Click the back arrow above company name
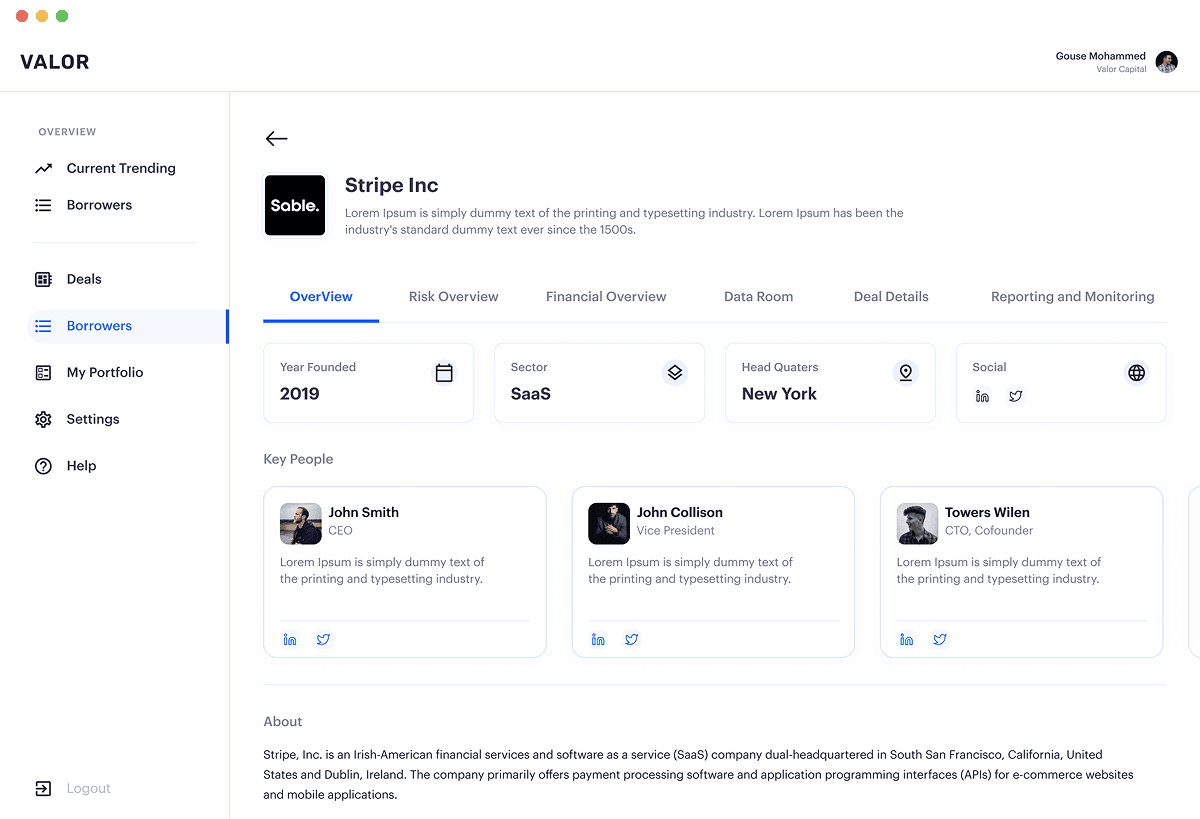This screenshot has width=1200, height=819. point(277,139)
